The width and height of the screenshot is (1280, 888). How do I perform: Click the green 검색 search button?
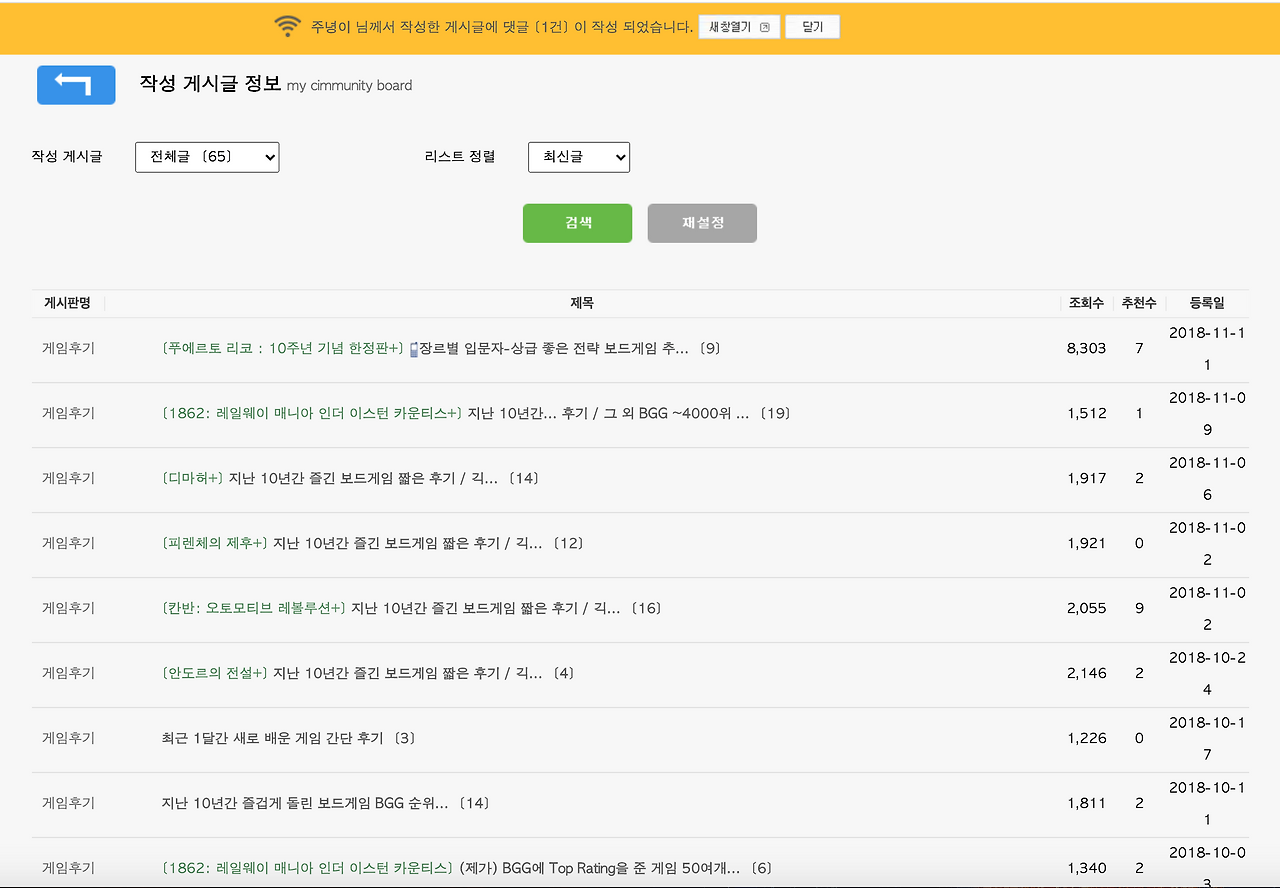click(x=577, y=223)
